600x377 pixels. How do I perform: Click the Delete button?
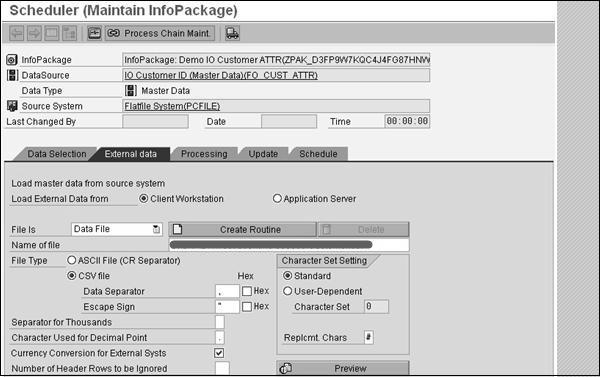[x=364, y=230]
